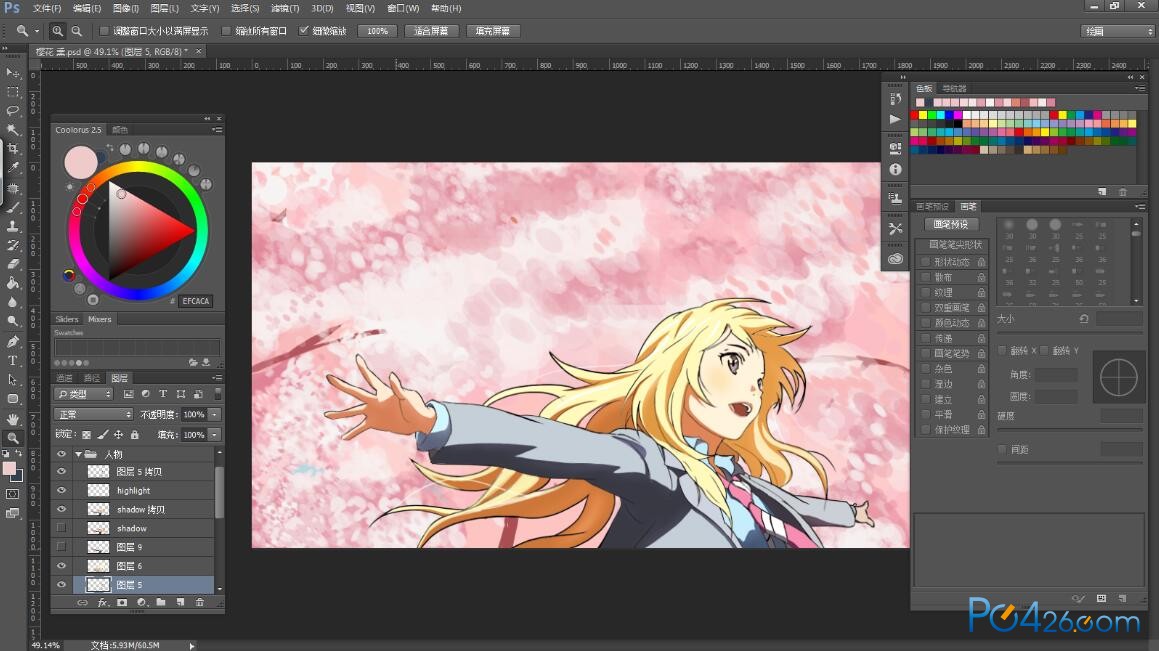The height and width of the screenshot is (651, 1159).
Task: Enable 纹理 brush option checkbox
Action: pos(925,293)
